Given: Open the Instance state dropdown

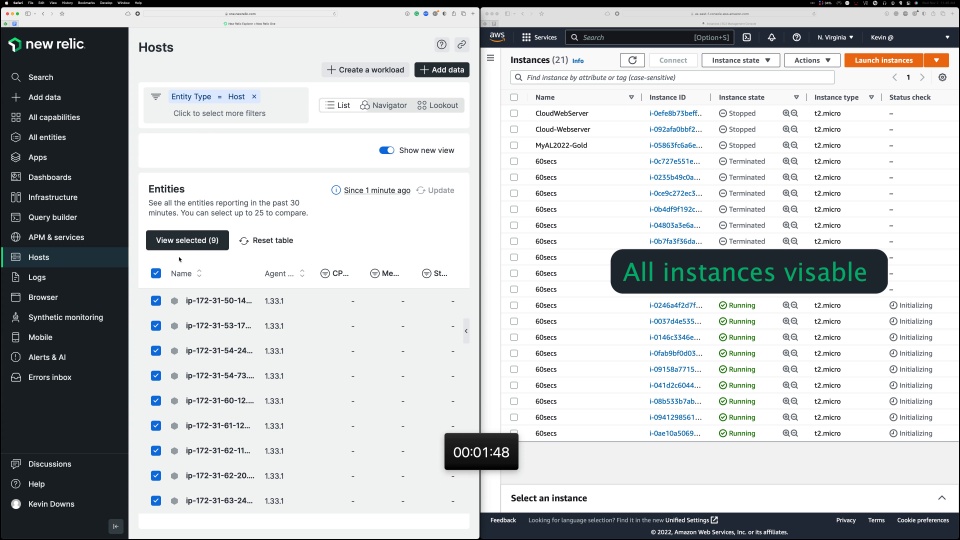Looking at the screenshot, I should [x=741, y=60].
